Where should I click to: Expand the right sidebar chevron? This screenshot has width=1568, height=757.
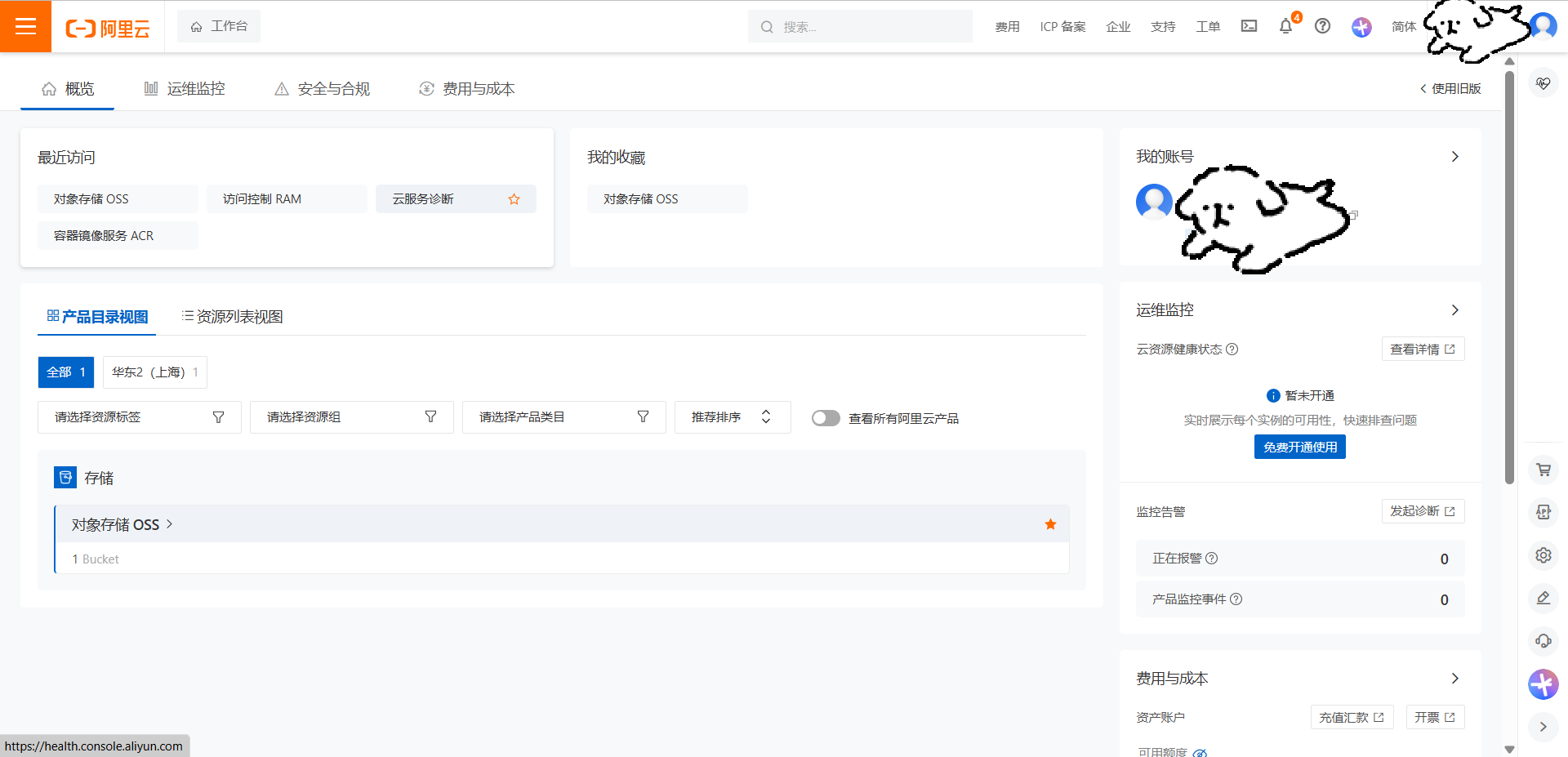(x=1543, y=727)
